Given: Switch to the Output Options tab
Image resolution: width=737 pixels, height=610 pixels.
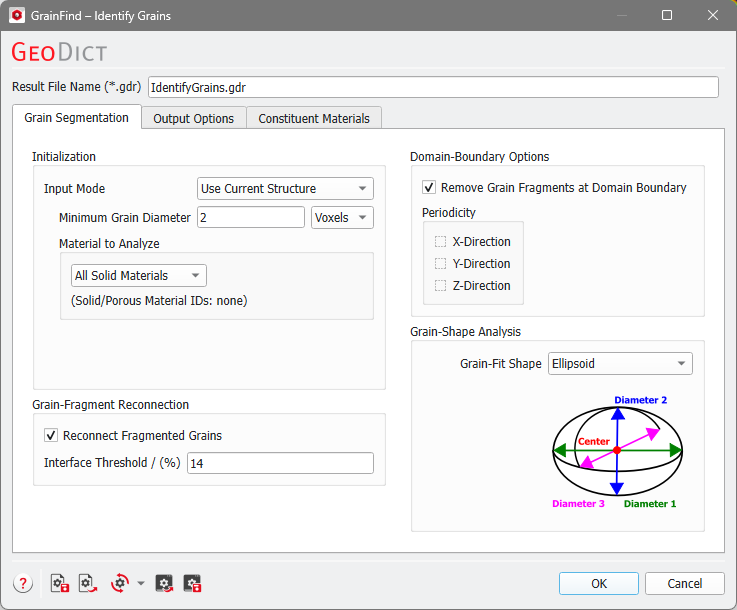Looking at the screenshot, I should coord(194,118).
